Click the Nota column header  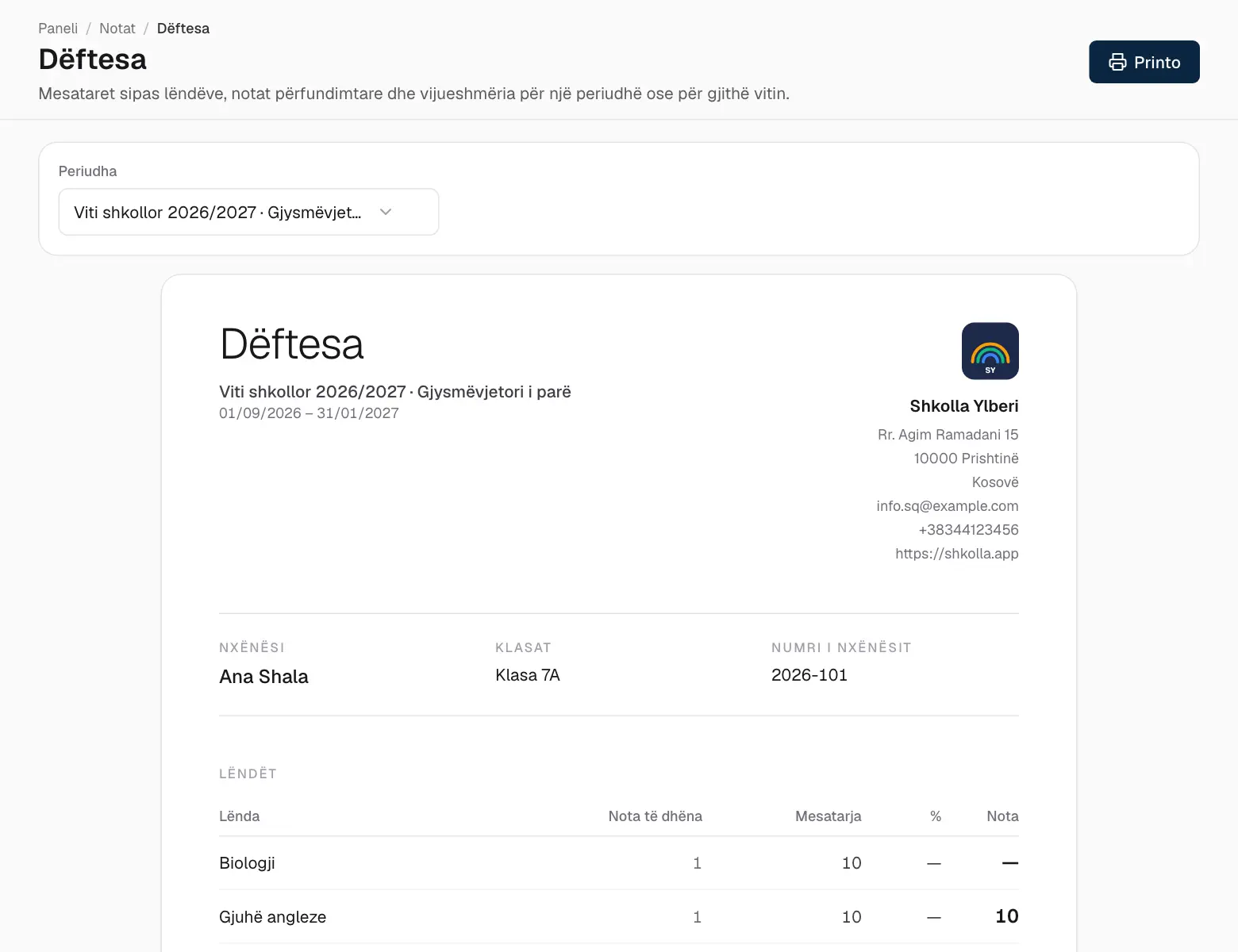click(x=1003, y=816)
